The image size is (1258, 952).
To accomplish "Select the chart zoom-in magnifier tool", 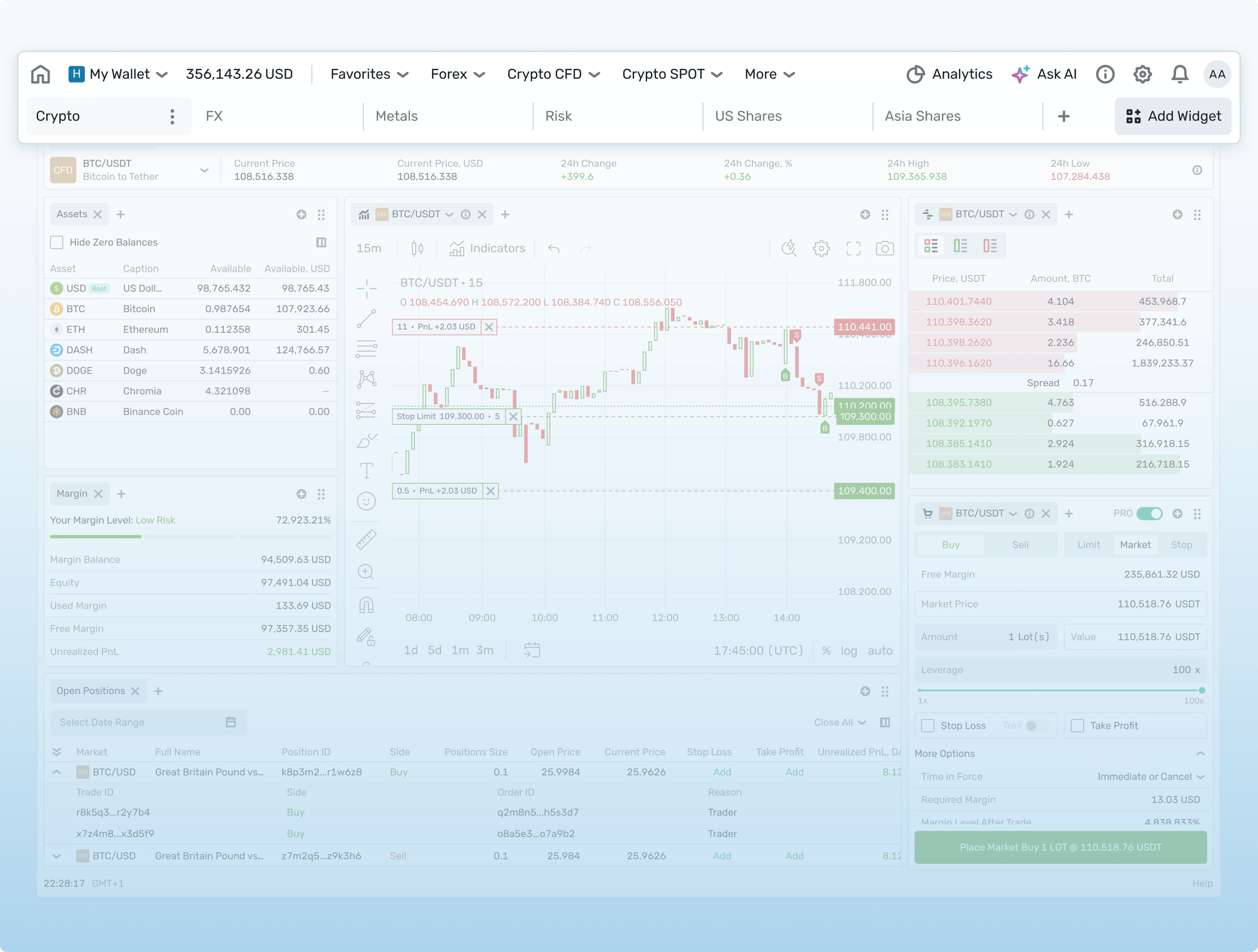I will (366, 572).
